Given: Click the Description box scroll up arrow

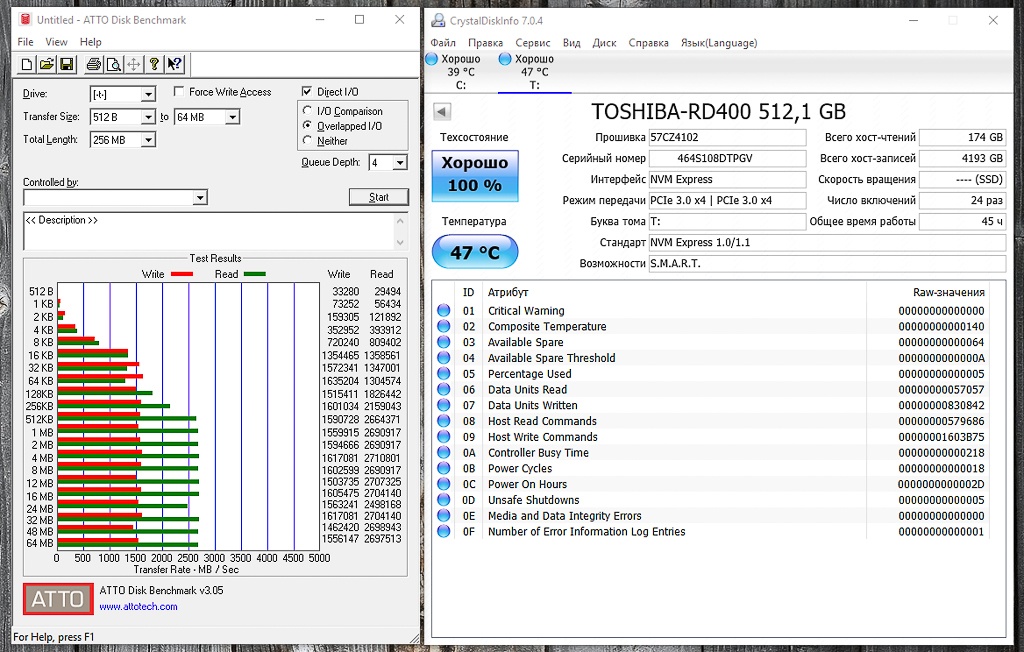Looking at the screenshot, I should click(x=400, y=220).
